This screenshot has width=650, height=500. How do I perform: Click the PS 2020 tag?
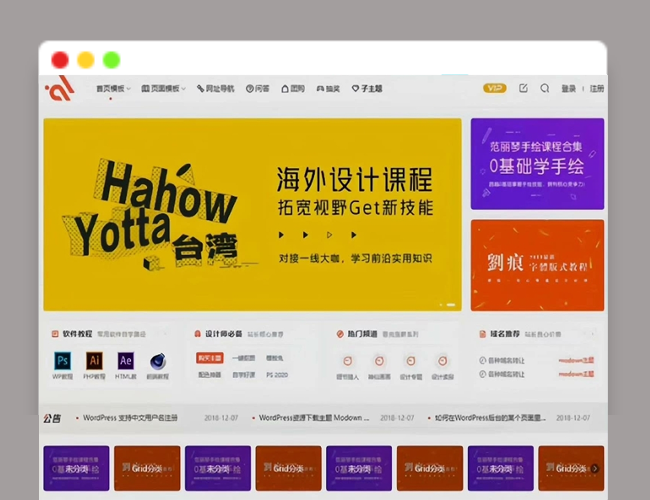pyautogui.click(x=277, y=375)
